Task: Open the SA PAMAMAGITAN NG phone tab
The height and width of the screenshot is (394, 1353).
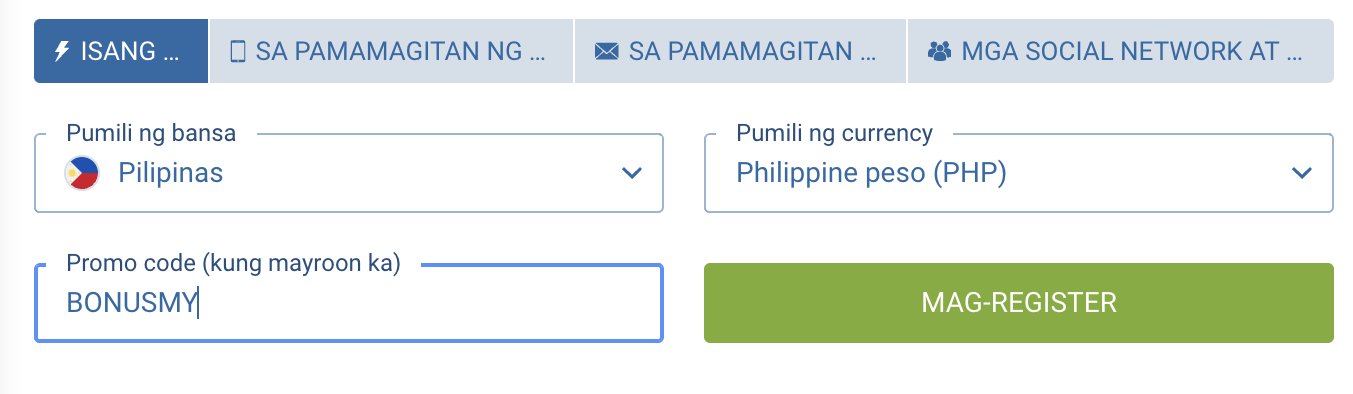Action: (x=391, y=51)
